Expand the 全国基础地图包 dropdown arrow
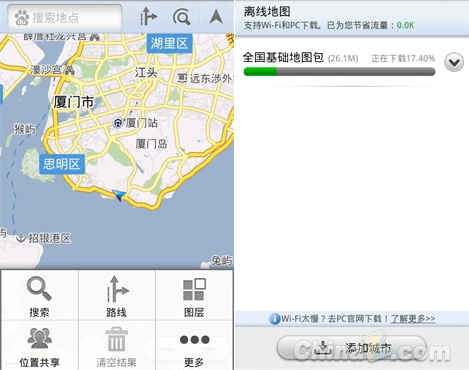Screen dimensions: 469x370 [454, 62]
